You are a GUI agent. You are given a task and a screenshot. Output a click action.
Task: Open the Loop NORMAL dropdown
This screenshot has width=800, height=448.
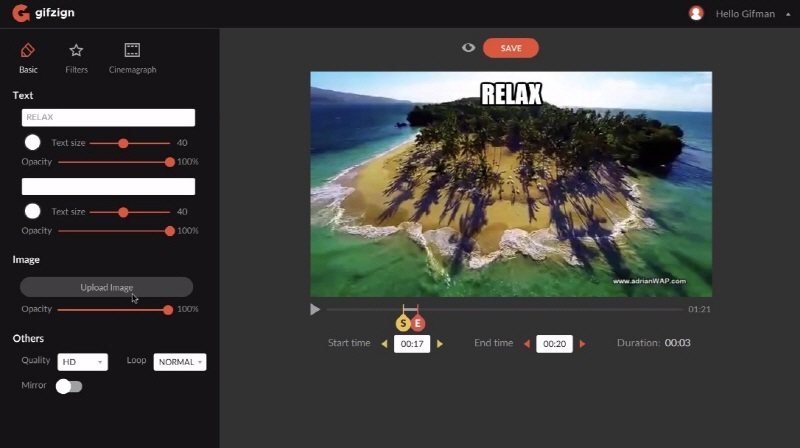pyautogui.click(x=180, y=362)
